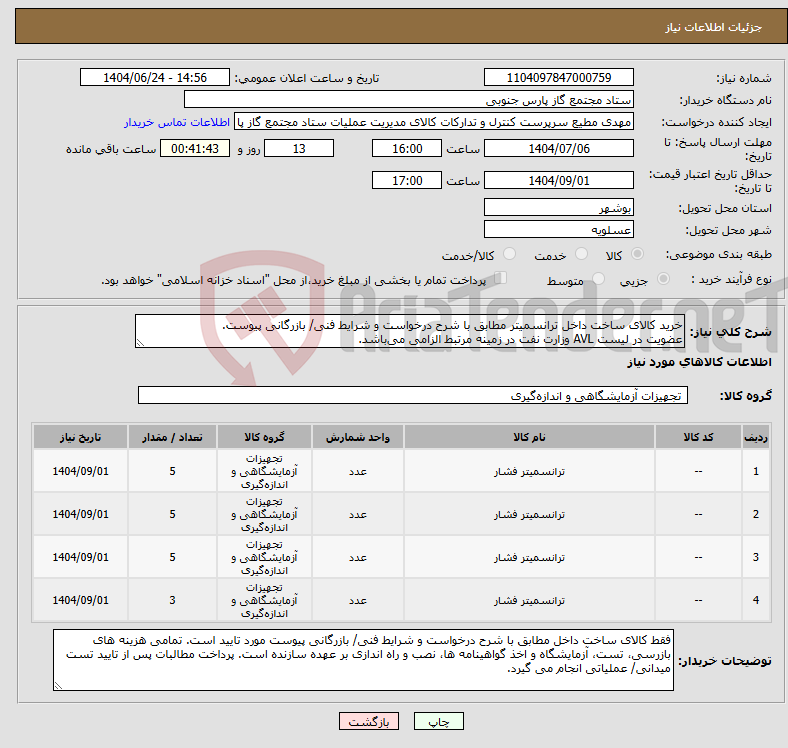Click the buyer name field ستاد مجتمع گاز پارس جنوبی
This screenshot has width=788, height=748.
coord(409,100)
